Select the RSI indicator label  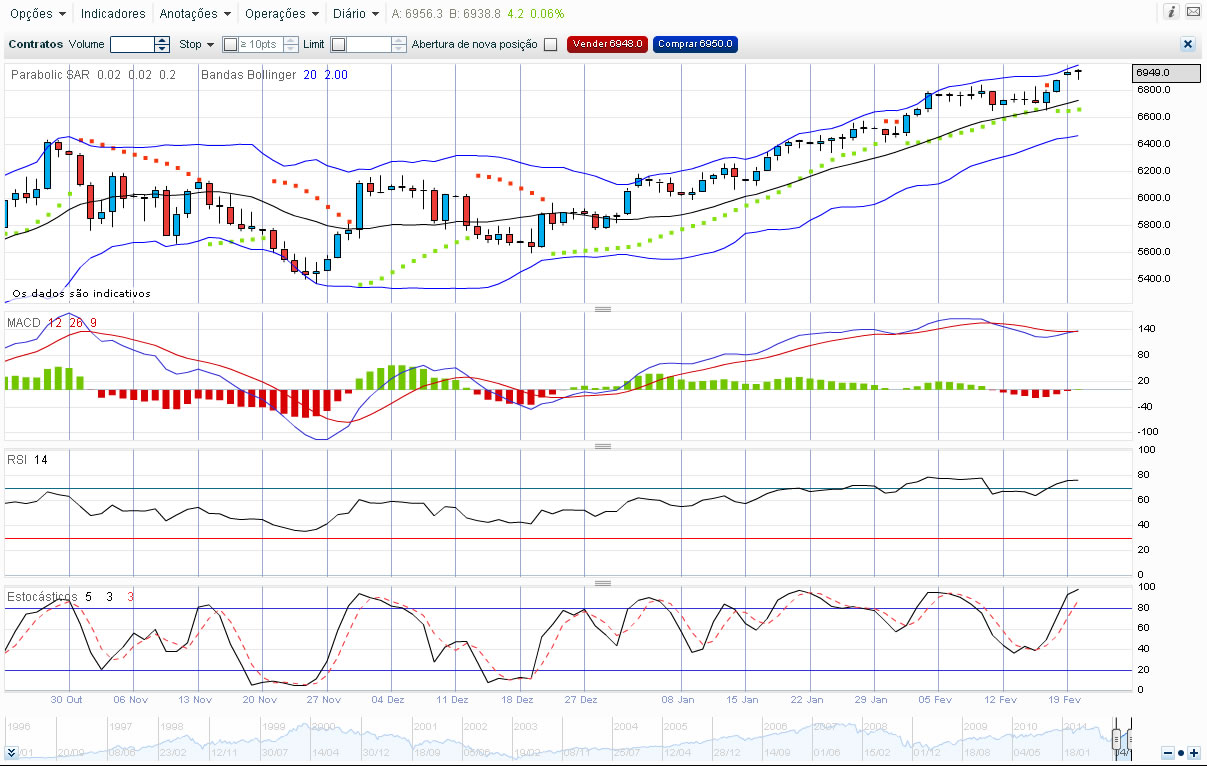[17, 460]
